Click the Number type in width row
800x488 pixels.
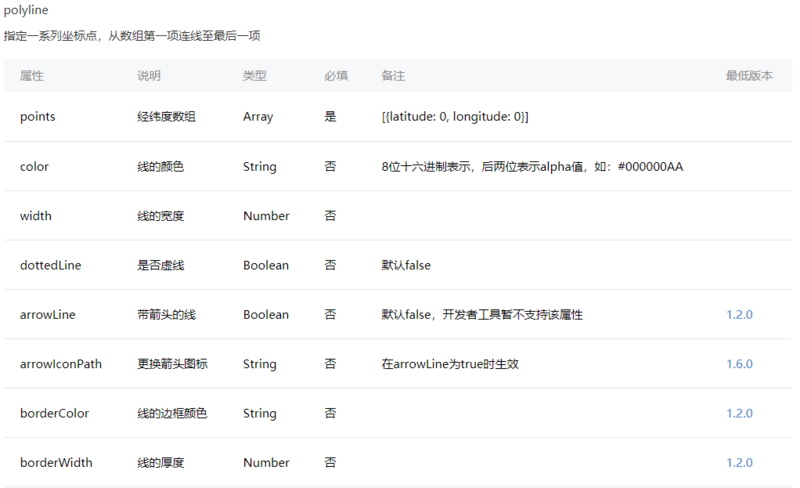pyautogui.click(x=266, y=215)
